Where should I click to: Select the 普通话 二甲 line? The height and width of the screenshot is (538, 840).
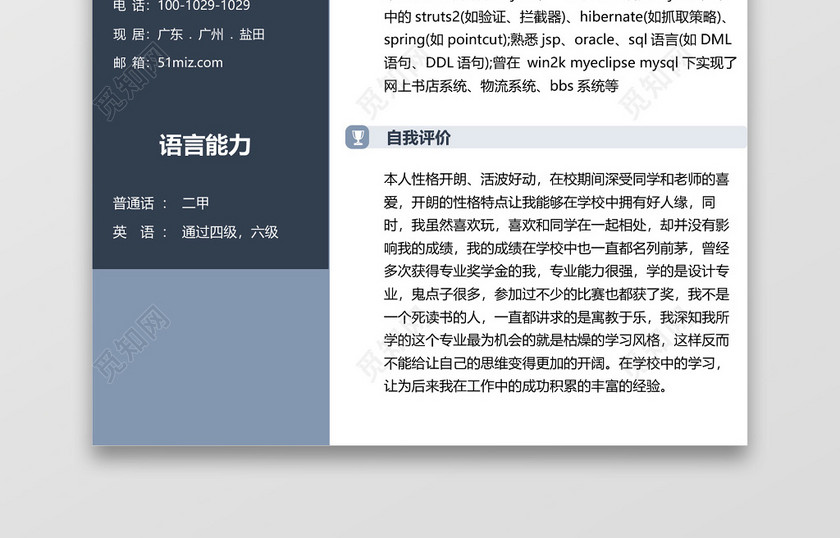(x=161, y=204)
